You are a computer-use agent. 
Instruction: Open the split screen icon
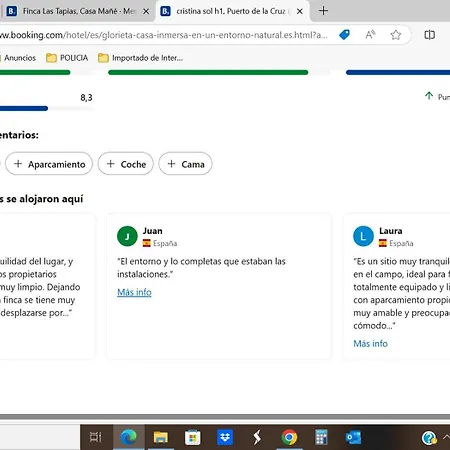[x=429, y=35]
